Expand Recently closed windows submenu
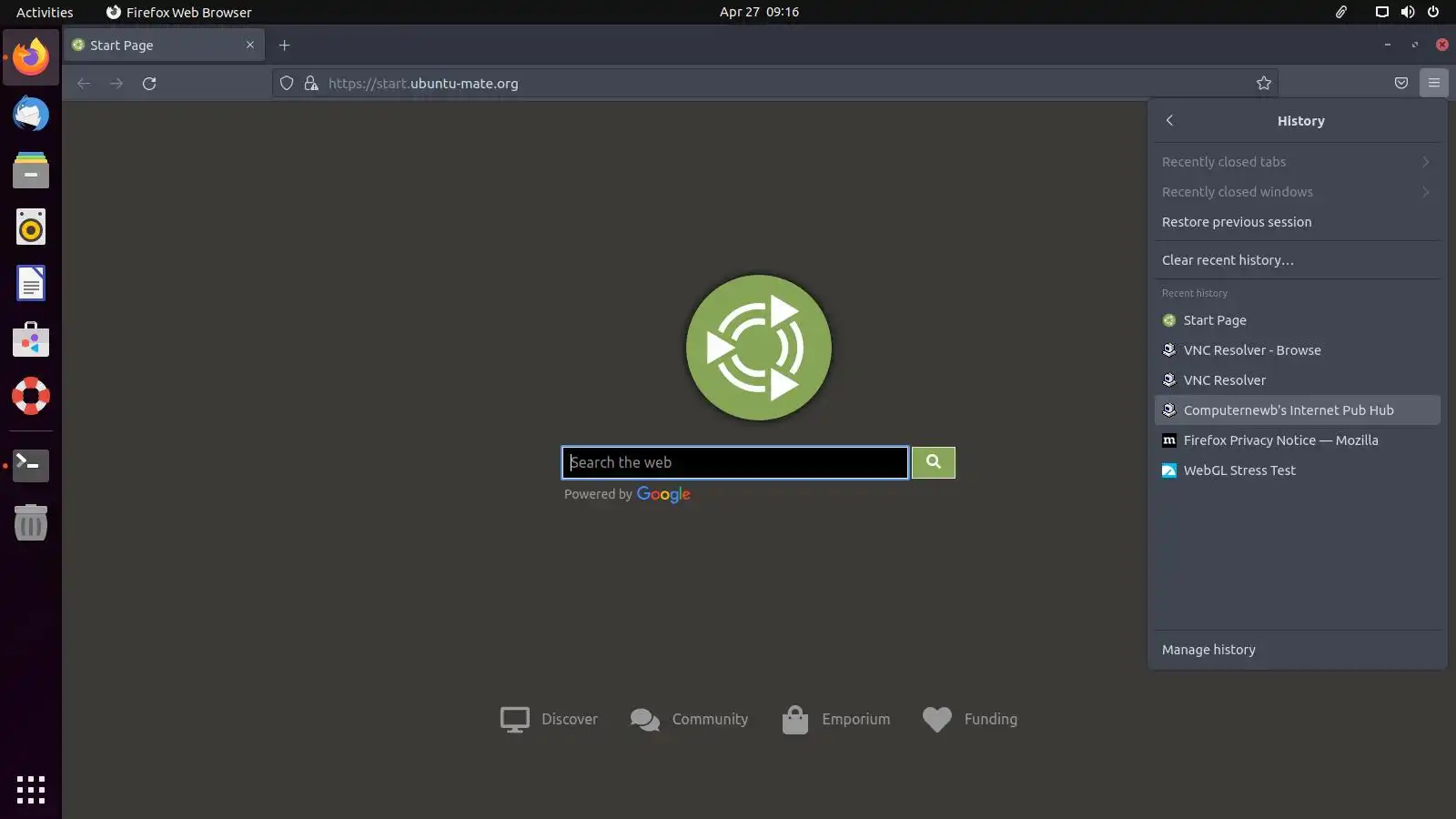The image size is (1456, 819). coord(1298,192)
